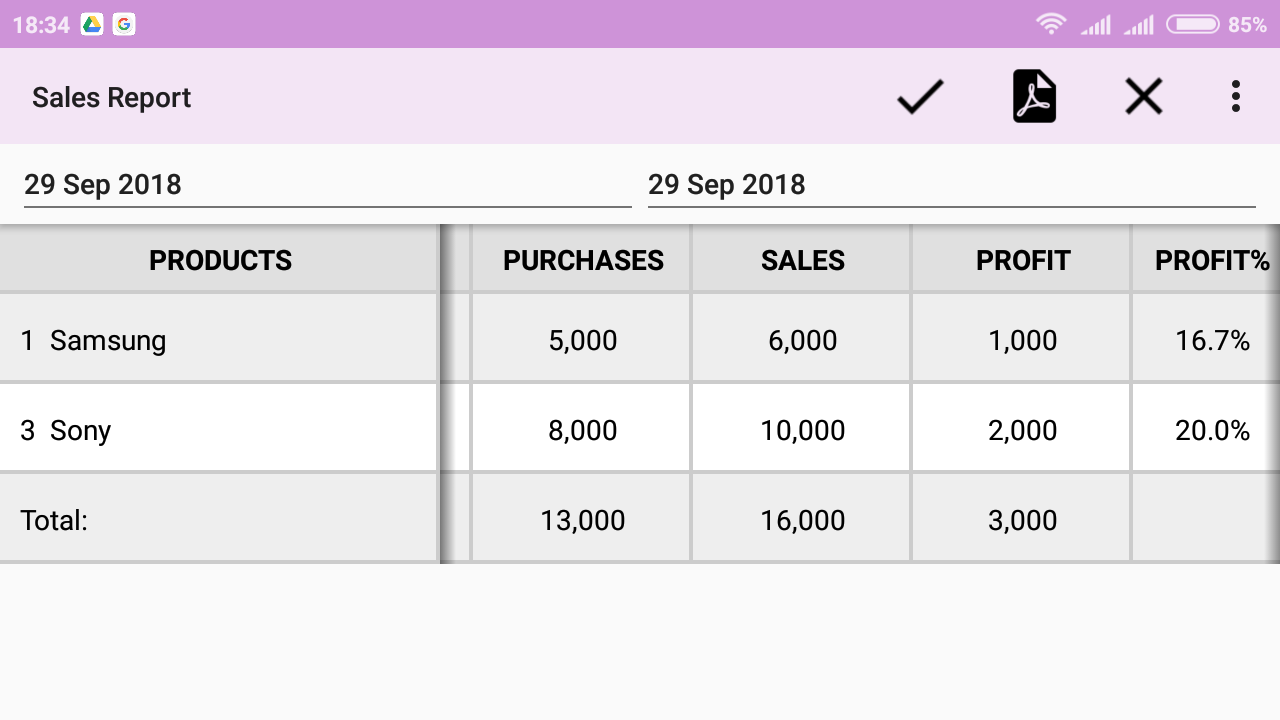Click Sony profit percent 20.0%
1280x720 pixels.
pyautogui.click(x=1213, y=430)
